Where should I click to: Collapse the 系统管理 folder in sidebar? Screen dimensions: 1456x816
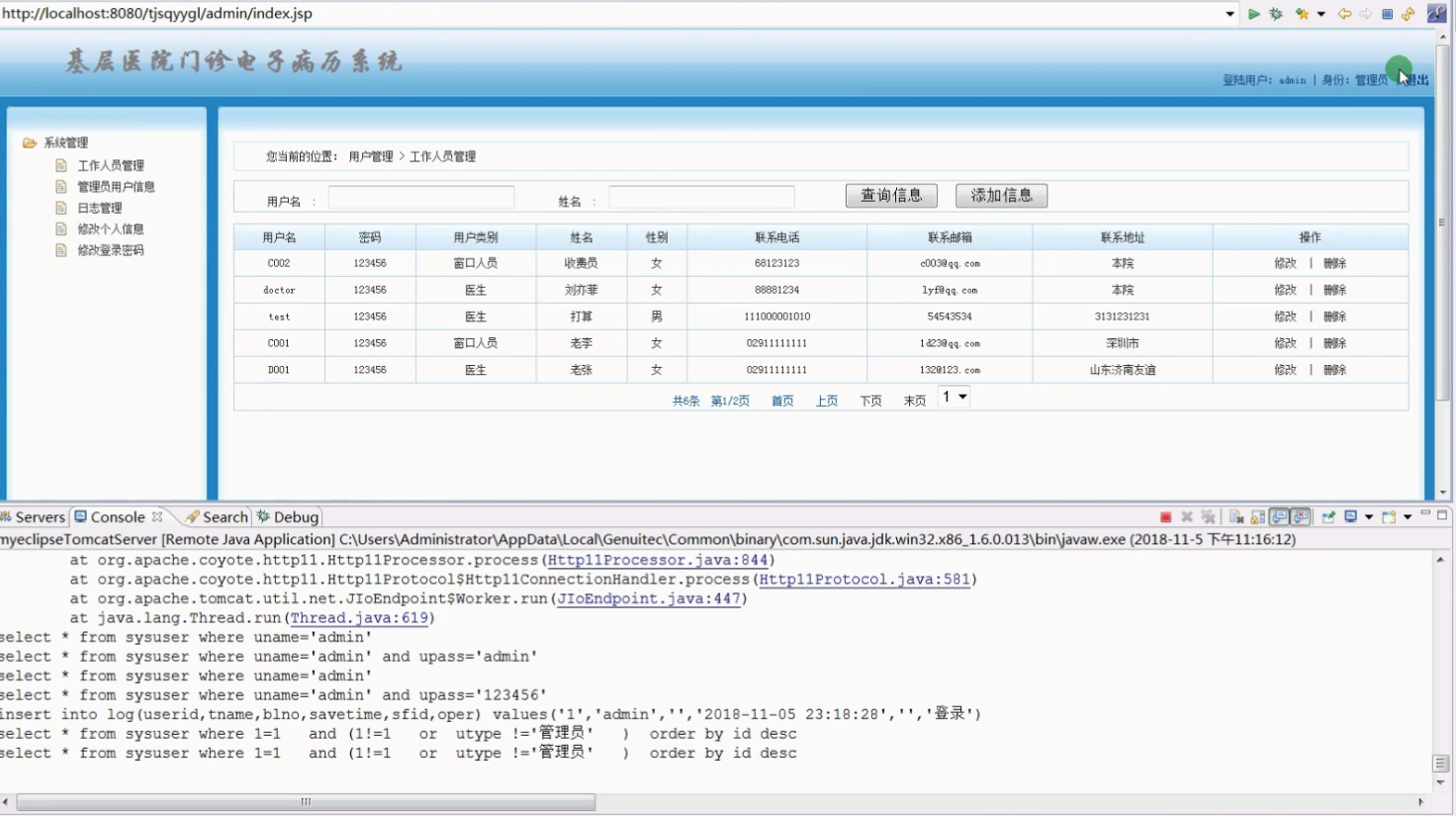pos(30,143)
